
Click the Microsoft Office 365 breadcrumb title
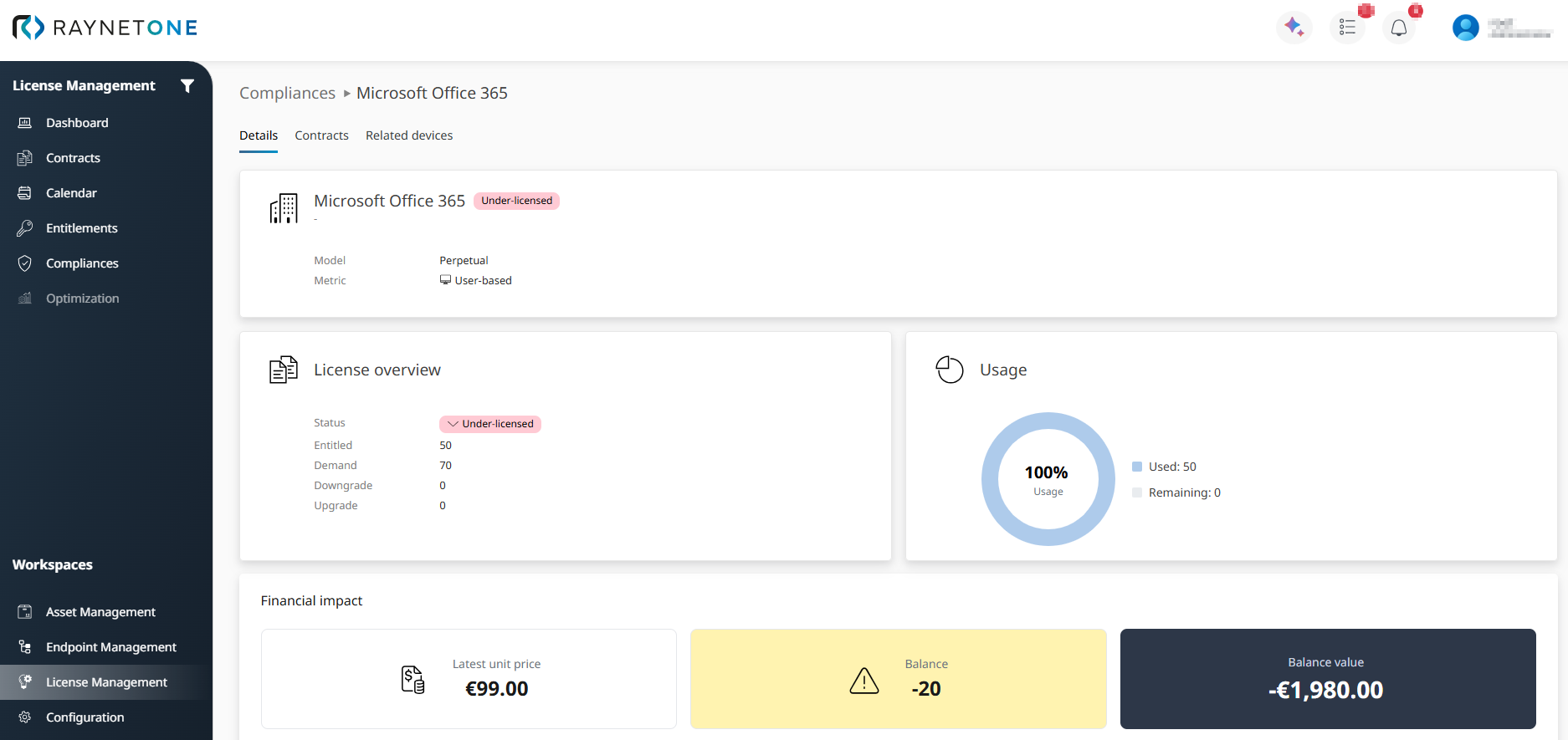click(x=432, y=93)
